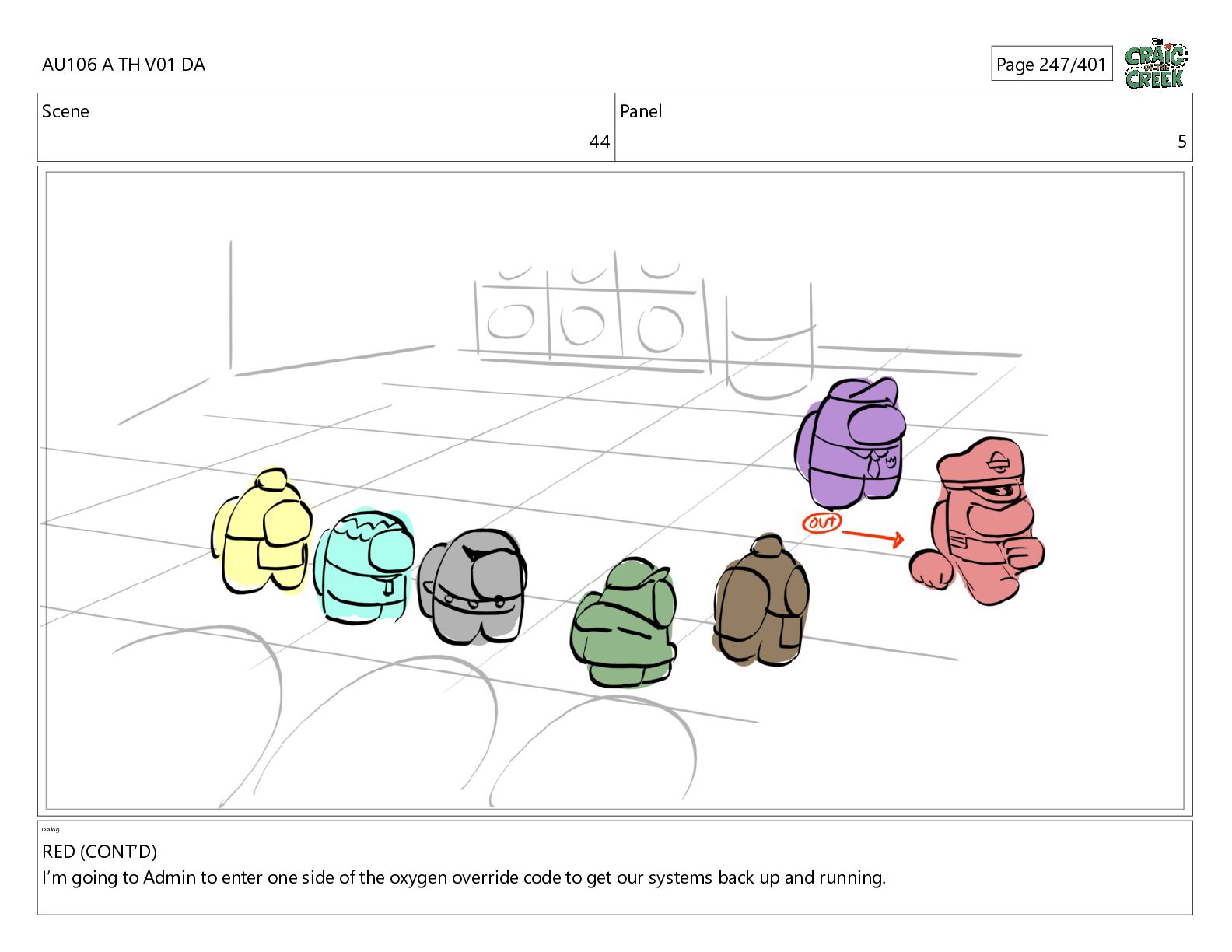The height and width of the screenshot is (952, 1232).
Task: Click the RED (CONT'D) speaker line
Action: pyautogui.click(x=100, y=852)
